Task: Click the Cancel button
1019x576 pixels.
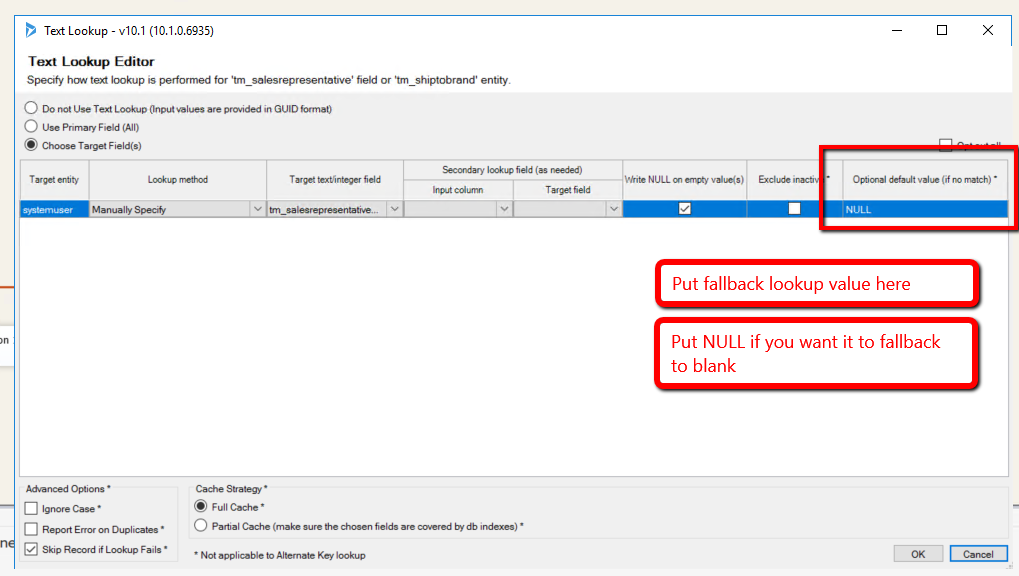Action: click(x=978, y=554)
